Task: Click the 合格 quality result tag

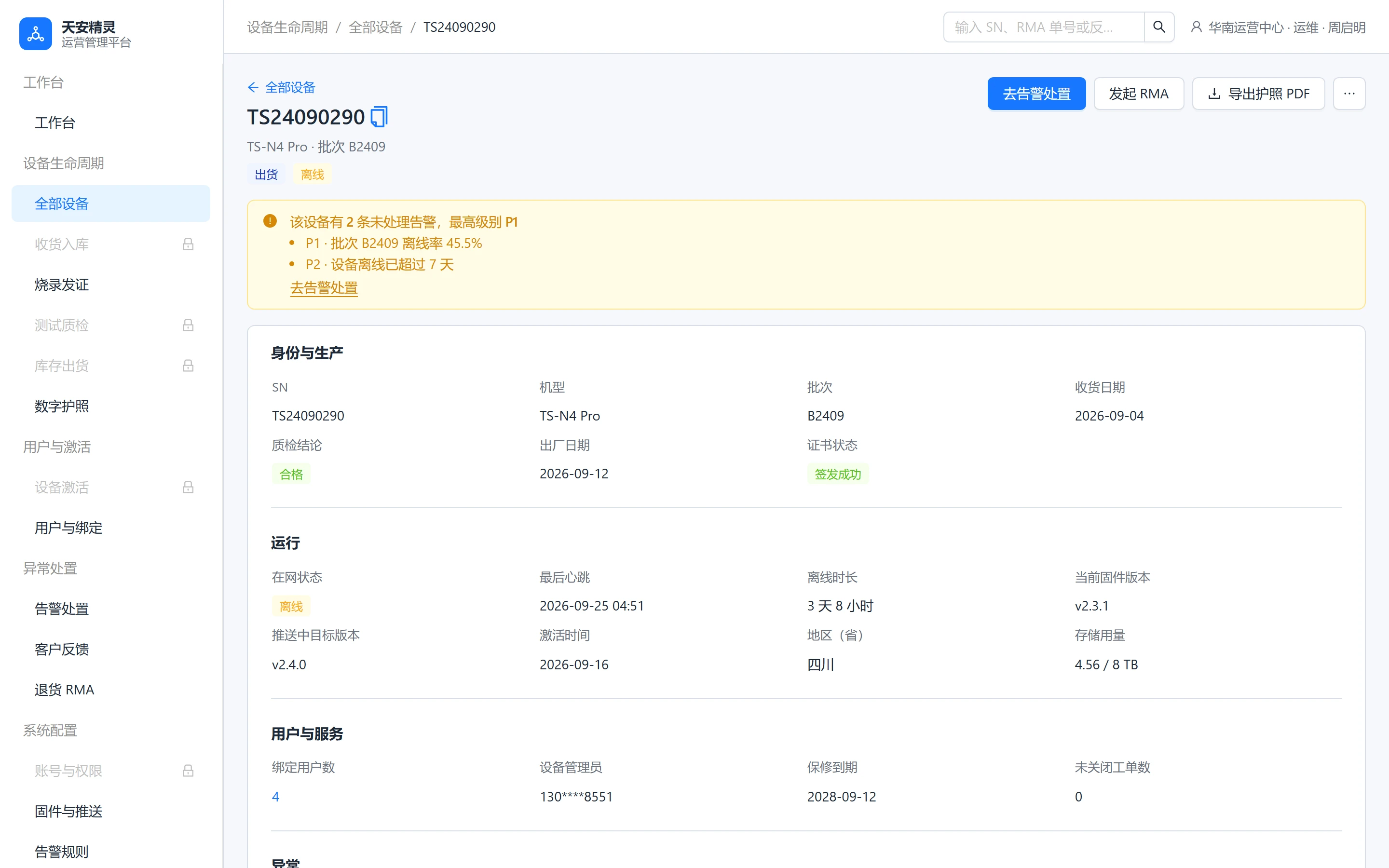Action: (x=291, y=474)
